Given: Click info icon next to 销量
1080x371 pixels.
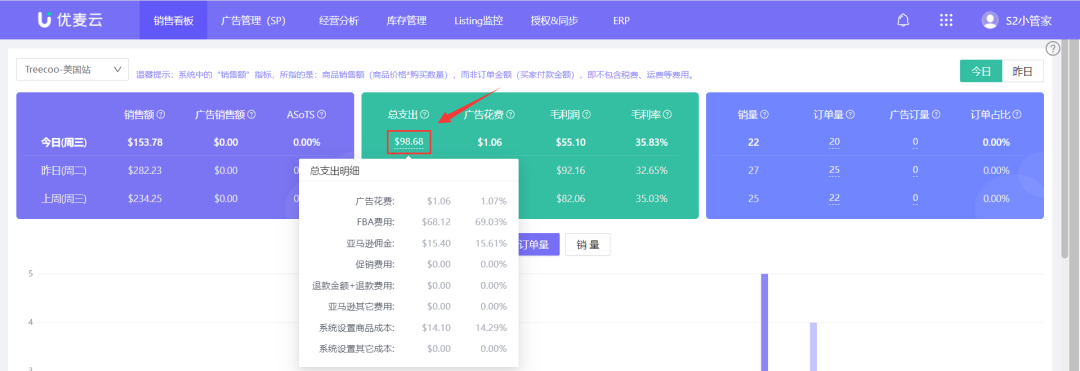Looking at the screenshot, I should point(765,115).
